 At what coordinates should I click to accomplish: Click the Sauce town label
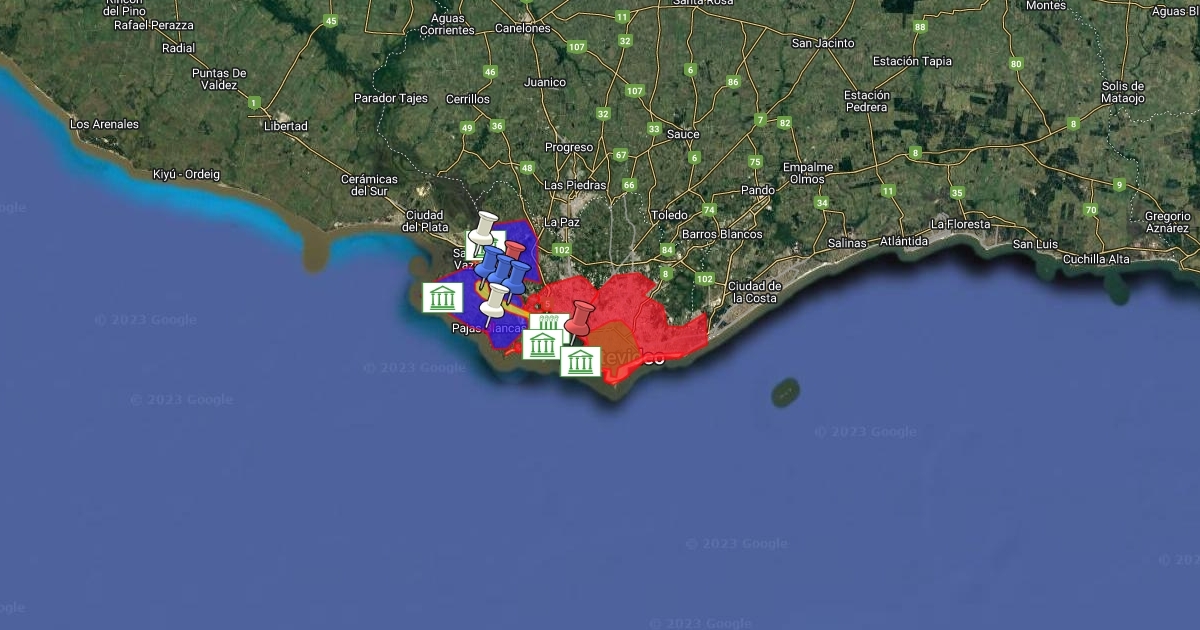(x=683, y=133)
